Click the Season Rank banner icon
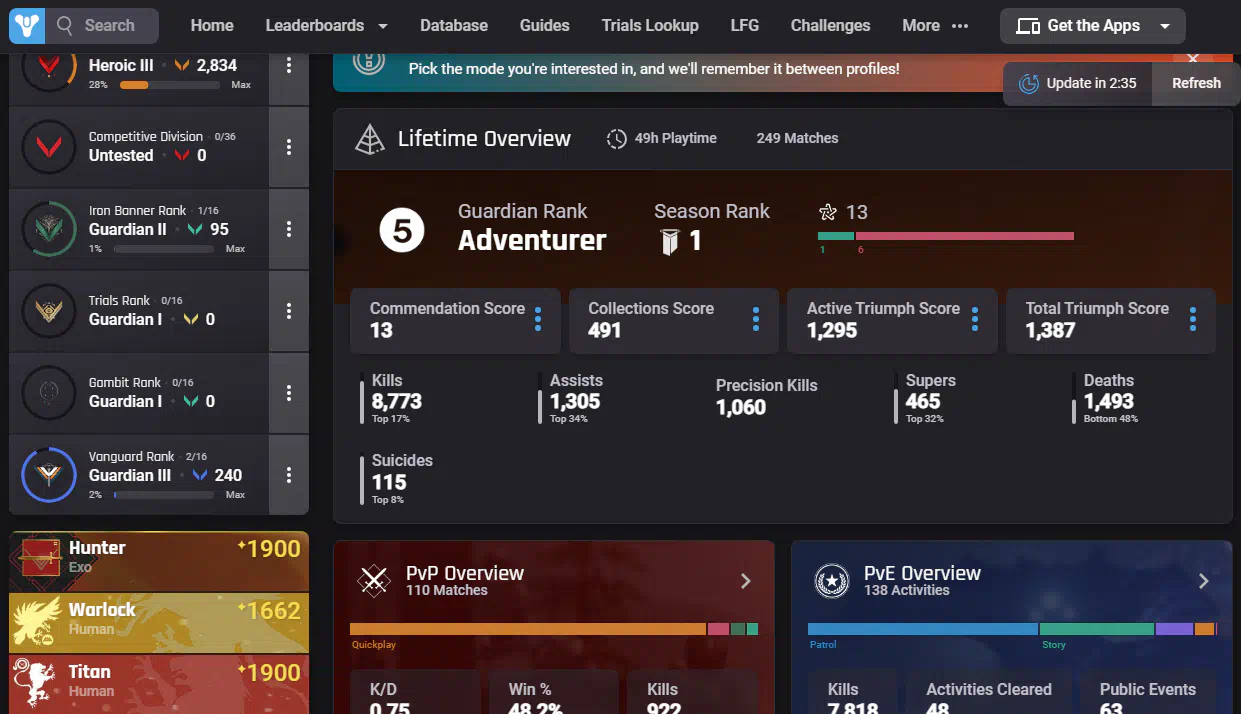Viewport: 1241px width, 714px height. click(x=671, y=241)
